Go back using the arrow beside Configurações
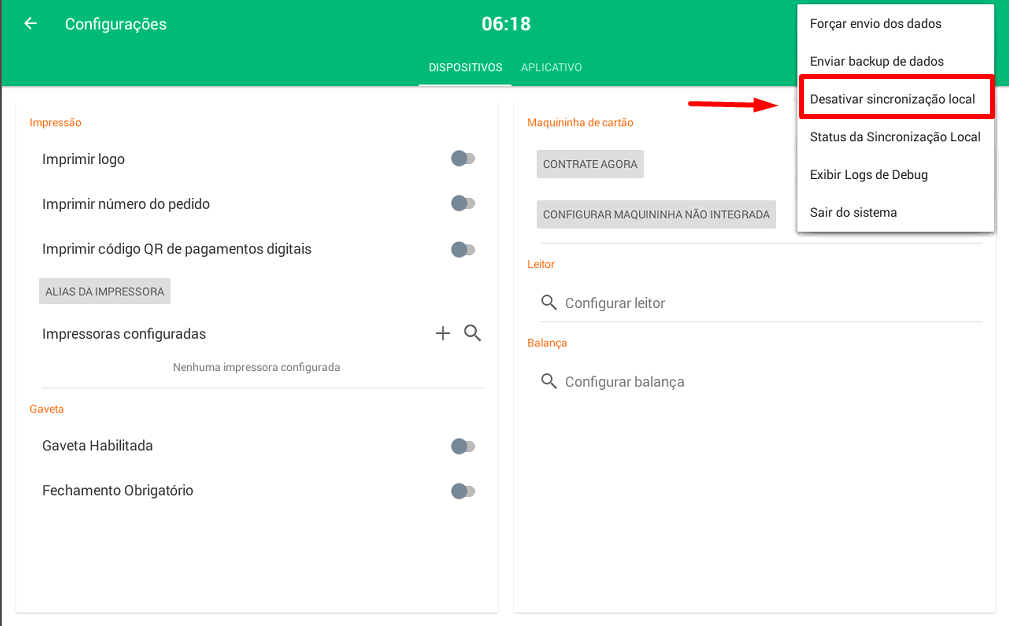Image resolution: width=1009 pixels, height=626 pixels. [30, 24]
